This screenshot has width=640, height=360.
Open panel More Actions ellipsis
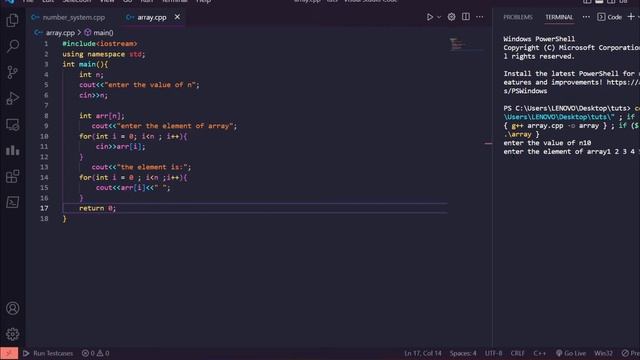pos(586,17)
